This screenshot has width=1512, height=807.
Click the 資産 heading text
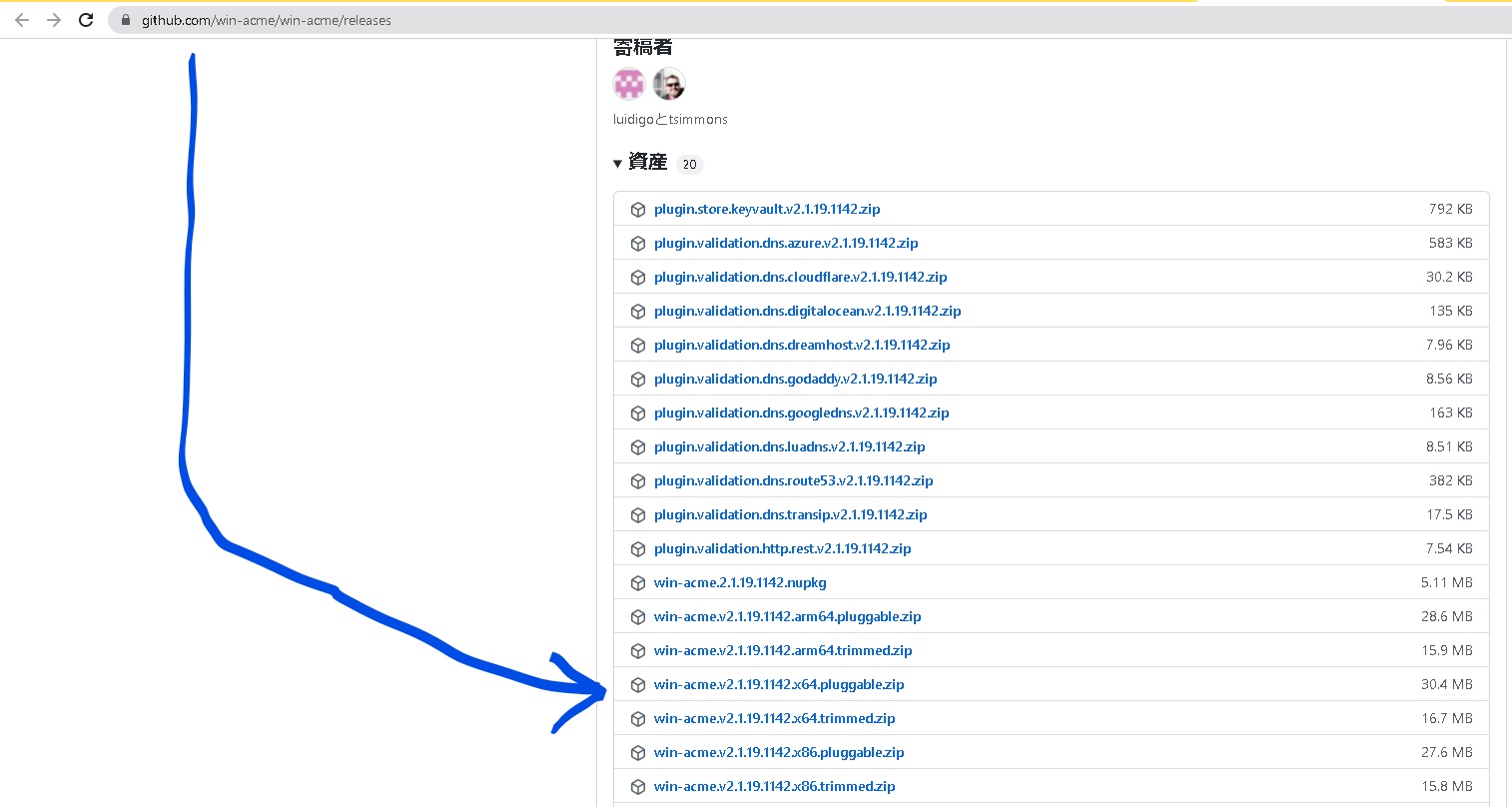[x=647, y=163]
